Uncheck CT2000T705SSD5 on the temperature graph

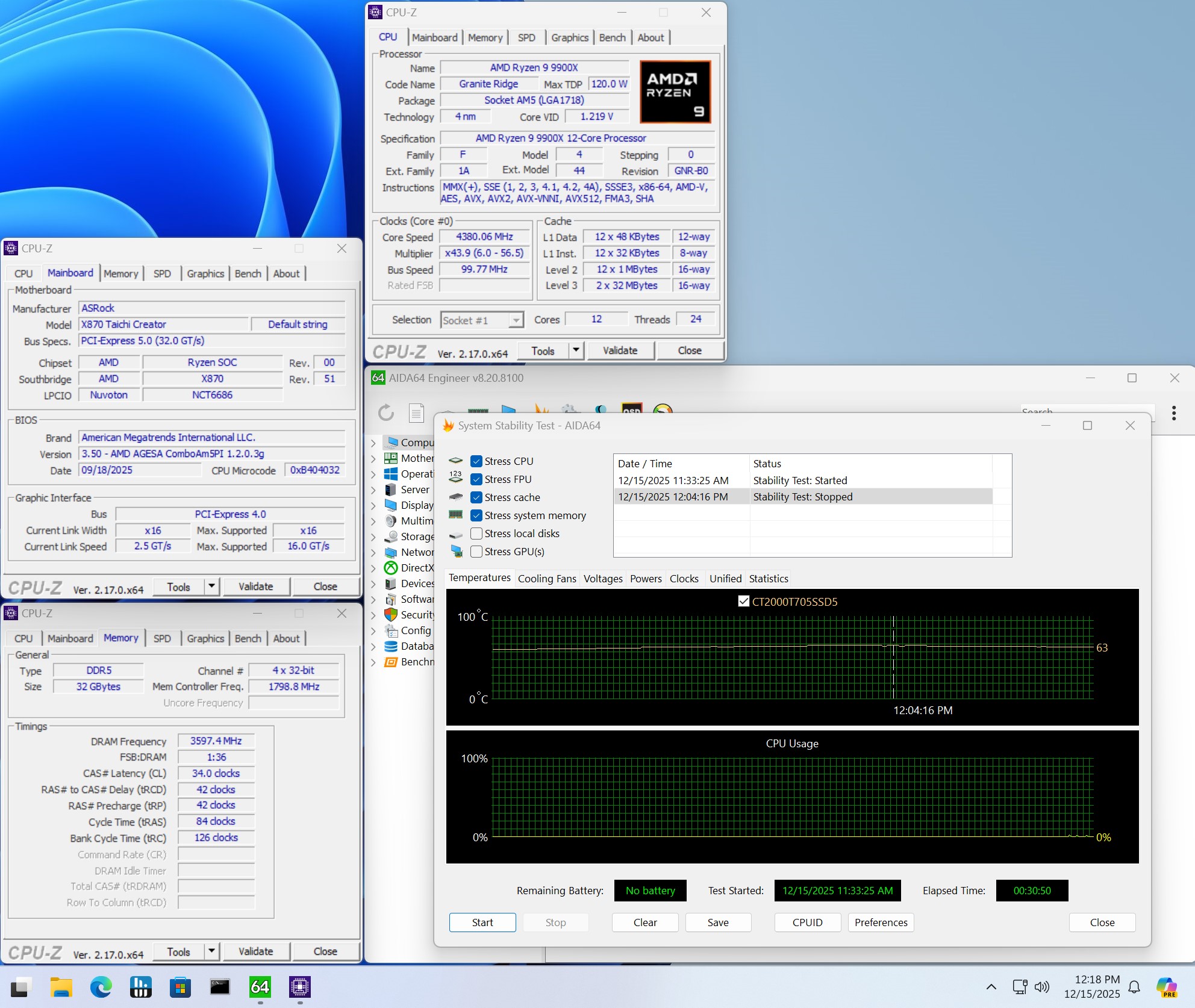(x=744, y=601)
